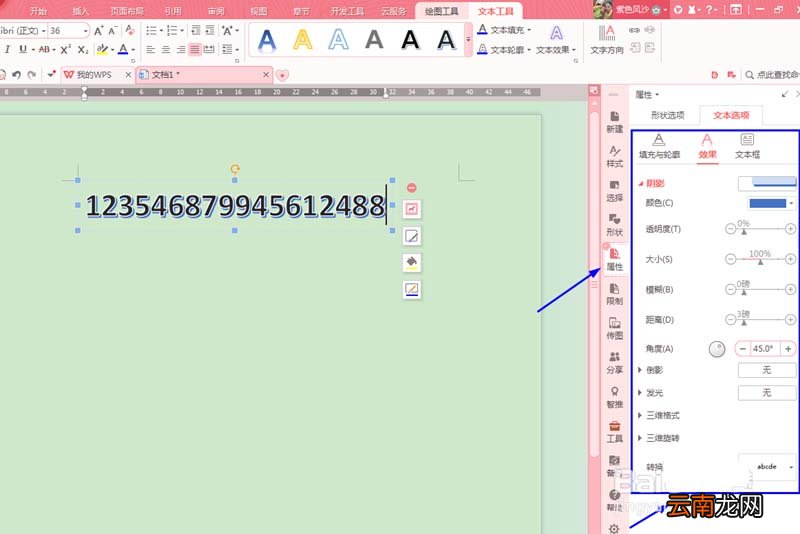
Task: Apply superscript X² formatting
Action: [65, 49]
